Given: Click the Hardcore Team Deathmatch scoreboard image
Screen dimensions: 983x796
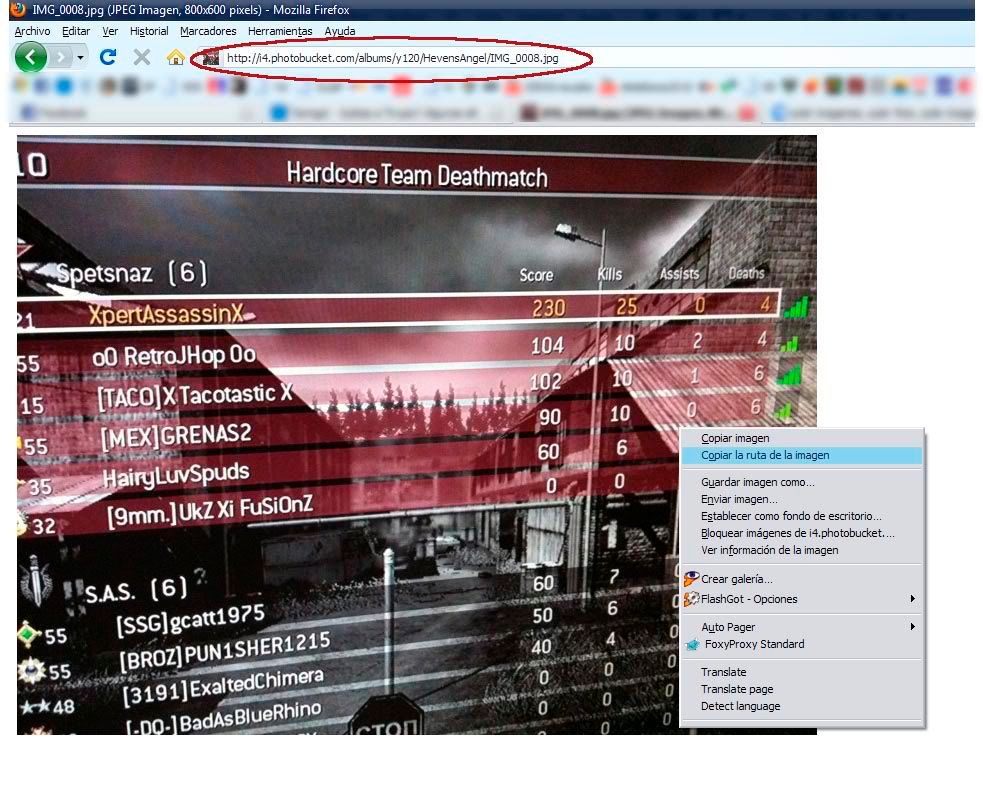Looking at the screenshot, I should (417, 435).
